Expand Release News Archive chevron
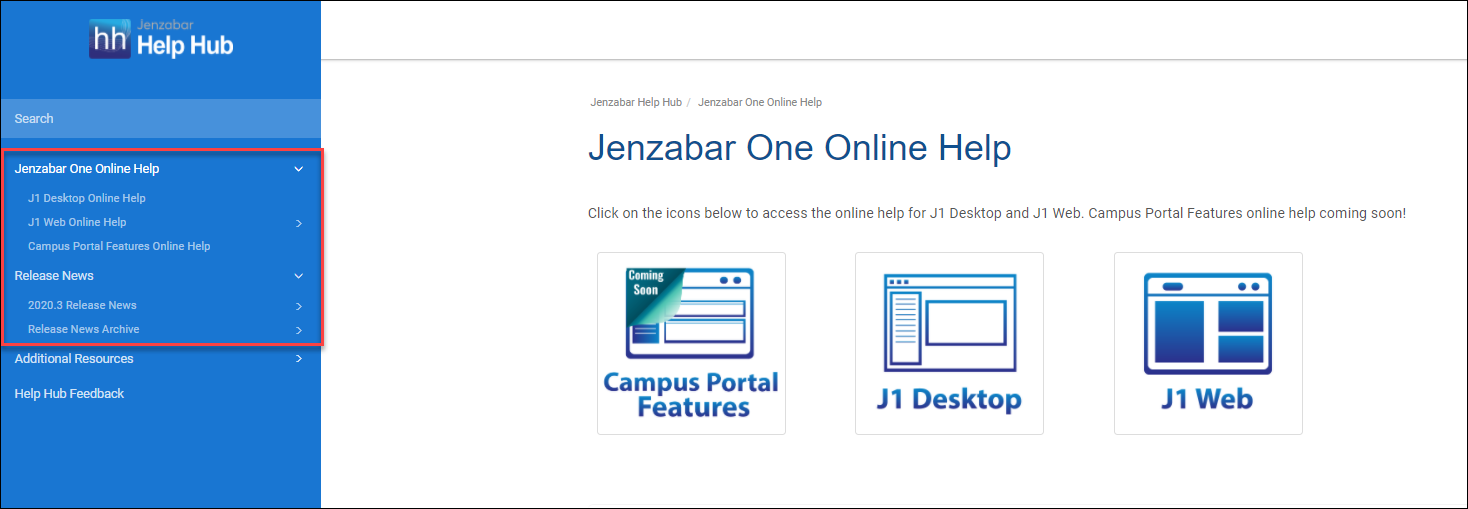1468x509 pixels. [x=298, y=330]
